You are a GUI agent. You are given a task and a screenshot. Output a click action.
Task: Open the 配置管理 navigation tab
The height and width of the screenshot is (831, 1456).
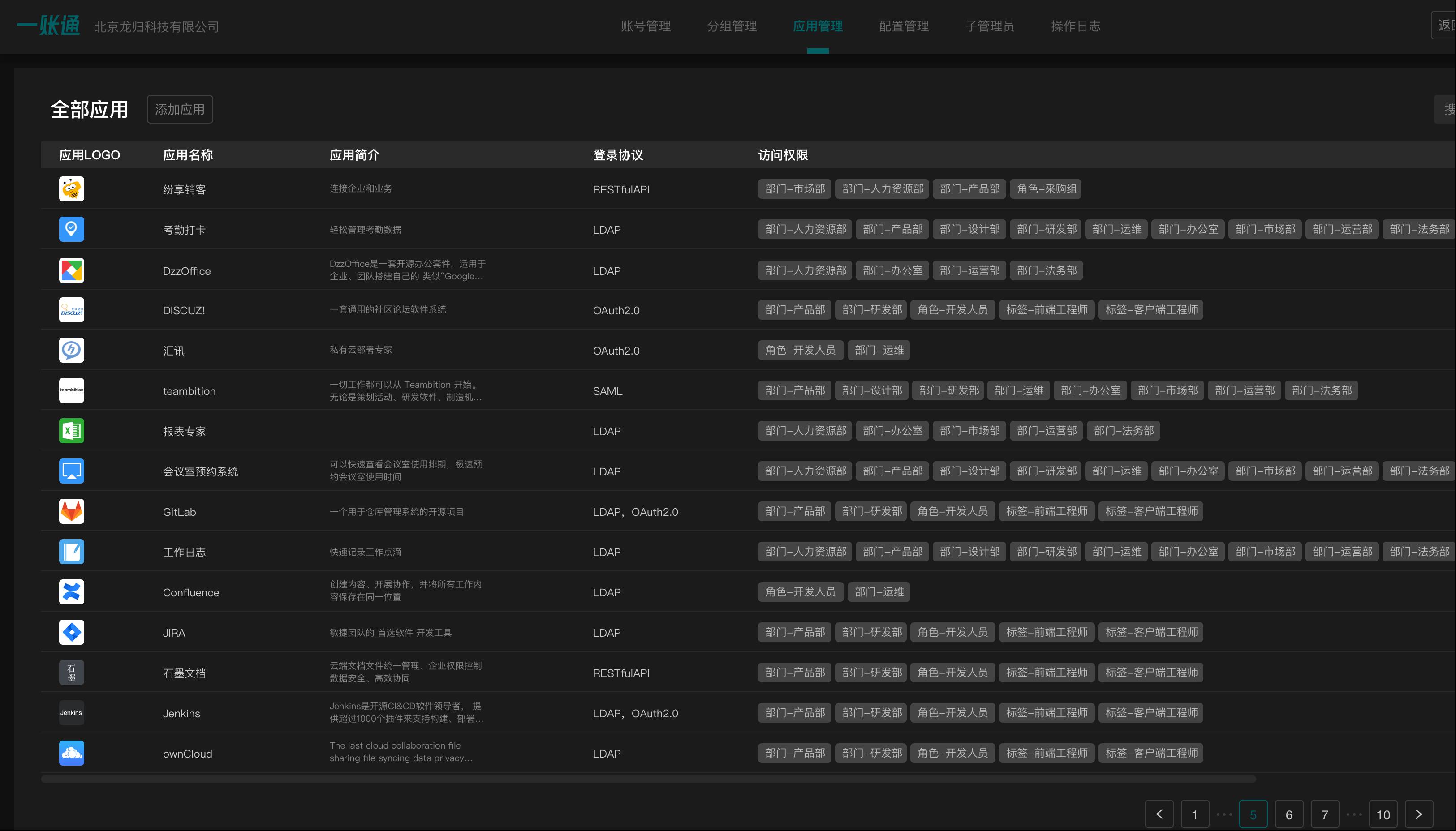click(904, 26)
